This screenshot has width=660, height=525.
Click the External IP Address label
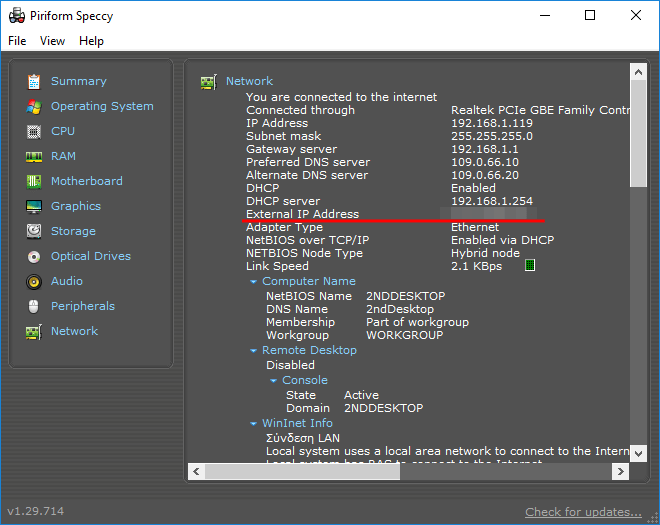(x=303, y=214)
